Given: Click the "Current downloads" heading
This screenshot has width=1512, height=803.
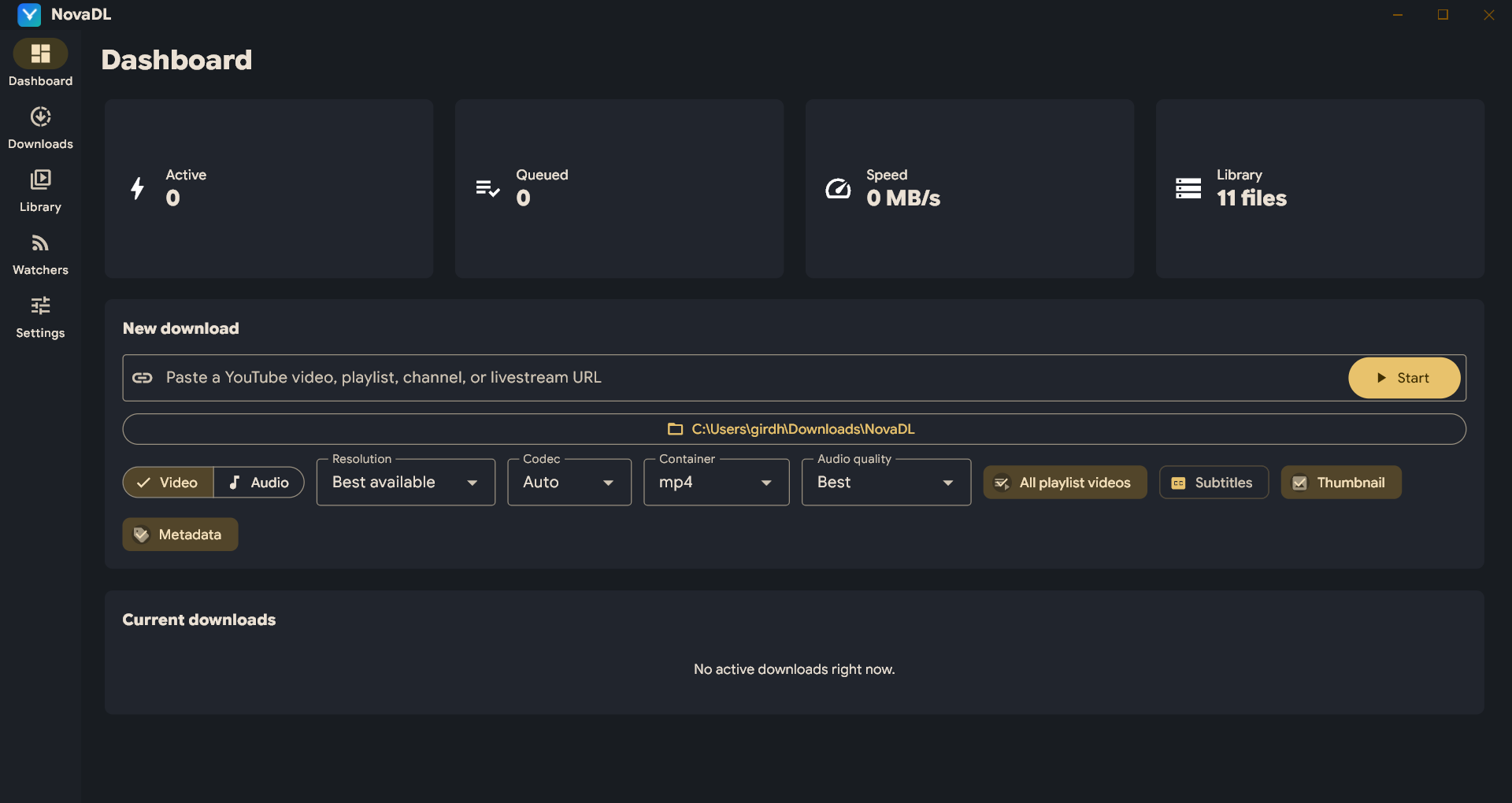Looking at the screenshot, I should [198, 620].
